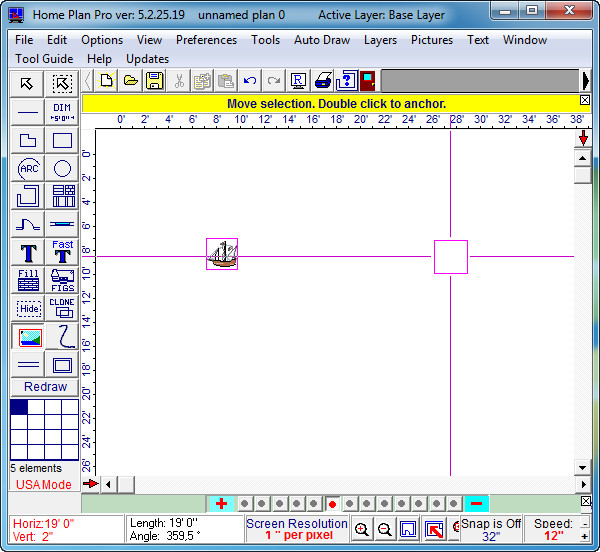Open the Fill pattern tool
Image resolution: width=600 pixels, height=552 pixels.
pos(29,280)
